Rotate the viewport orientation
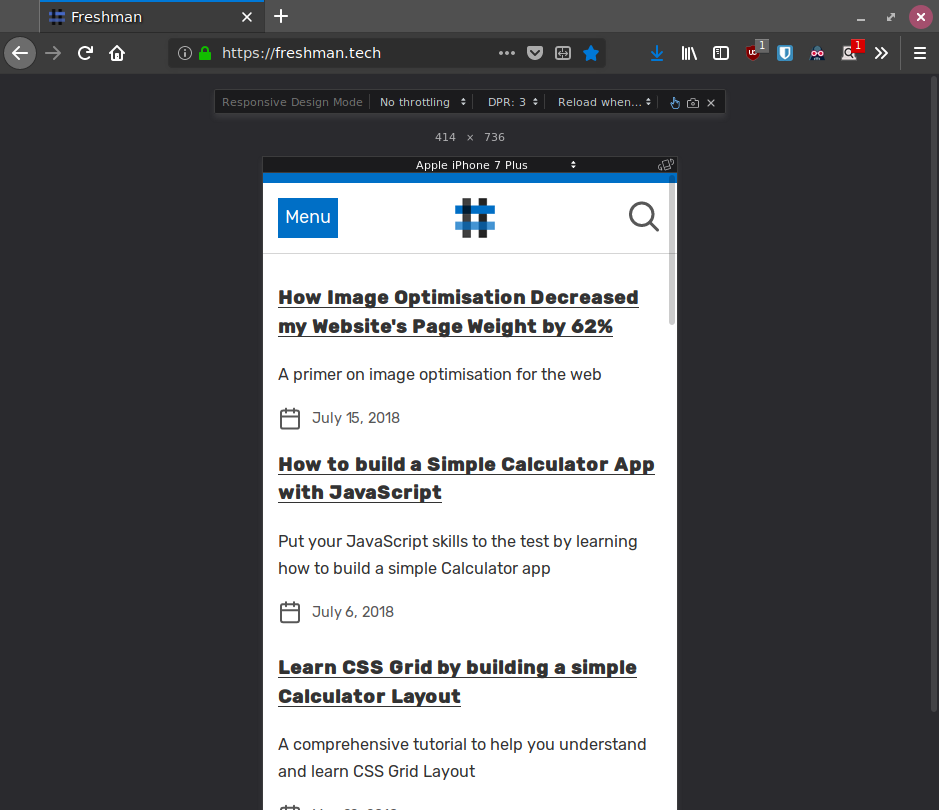This screenshot has width=939, height=810. click(666, 165)
